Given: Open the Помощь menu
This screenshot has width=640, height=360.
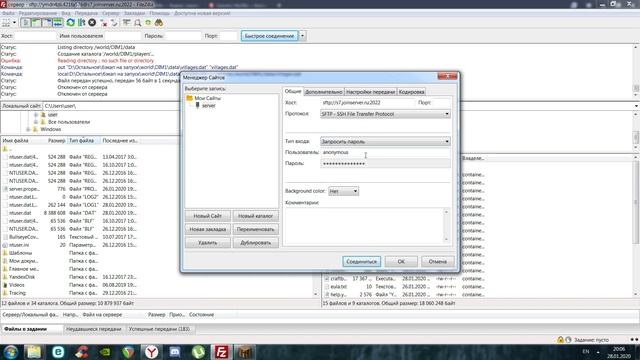Looking at the screenshot, I should coord(159,13).
